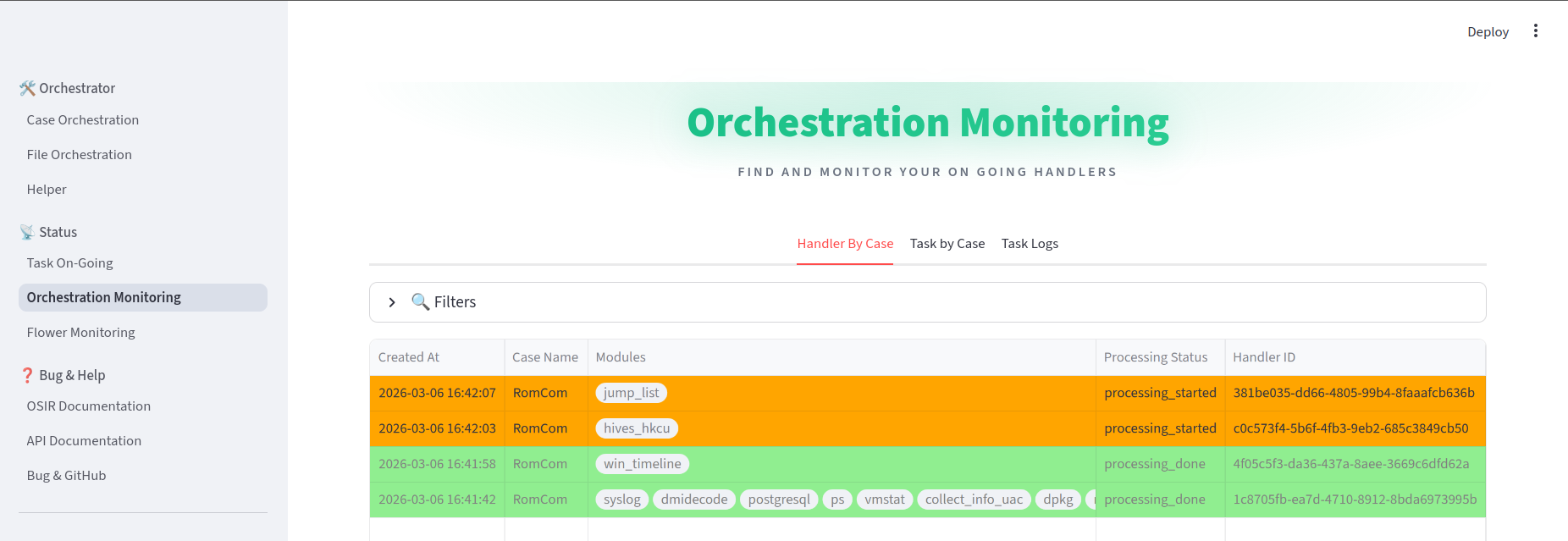Click the ps module tag
Viewport: 1568px width, 541px height.
pos(837,500)
